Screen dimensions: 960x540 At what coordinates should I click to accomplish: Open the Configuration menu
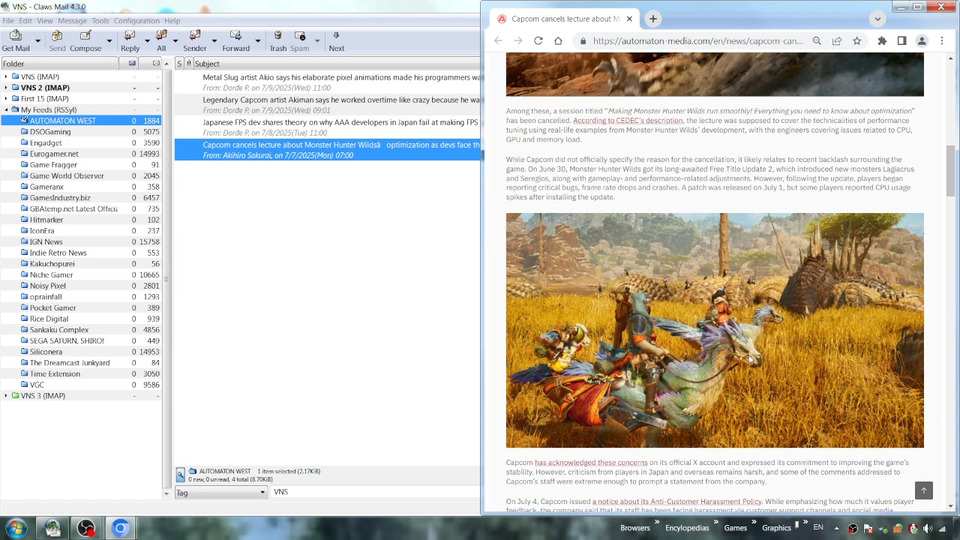pos(137,20)
